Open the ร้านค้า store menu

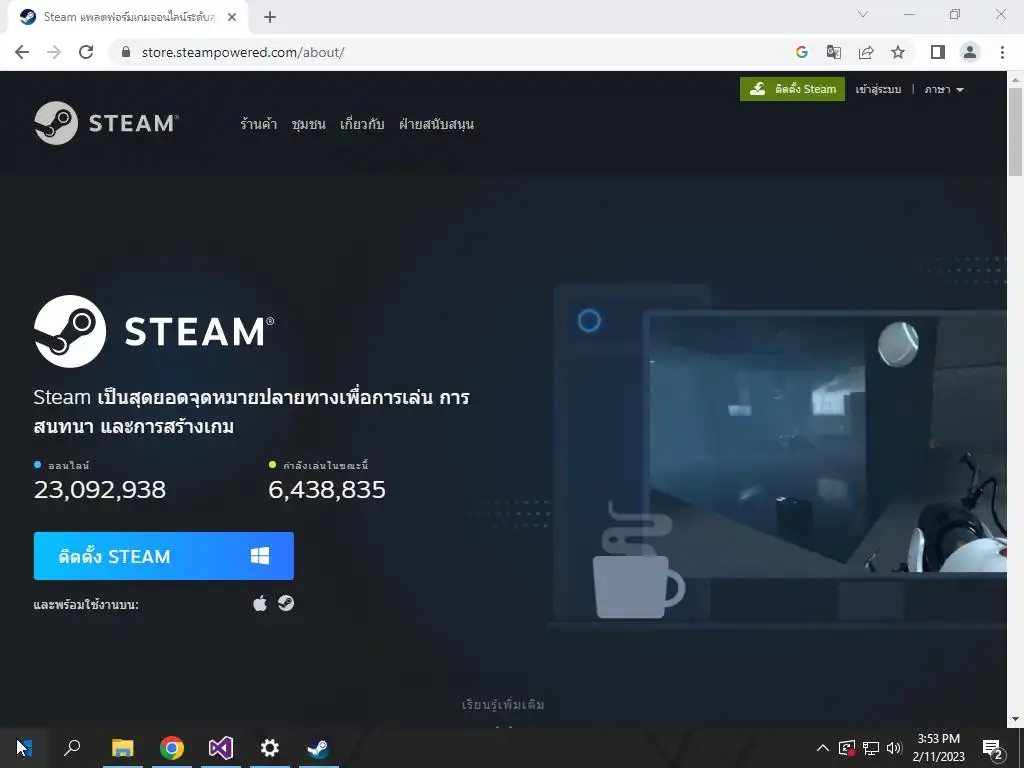point(258,124)
